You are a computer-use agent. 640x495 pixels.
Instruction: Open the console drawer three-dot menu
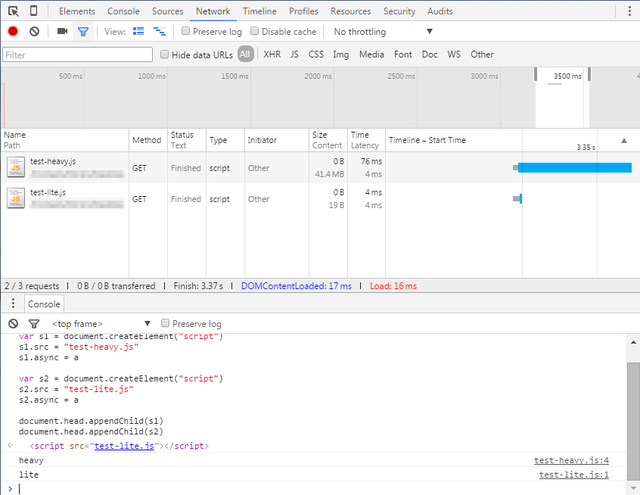pyautogui.click(x=13, y=303)
